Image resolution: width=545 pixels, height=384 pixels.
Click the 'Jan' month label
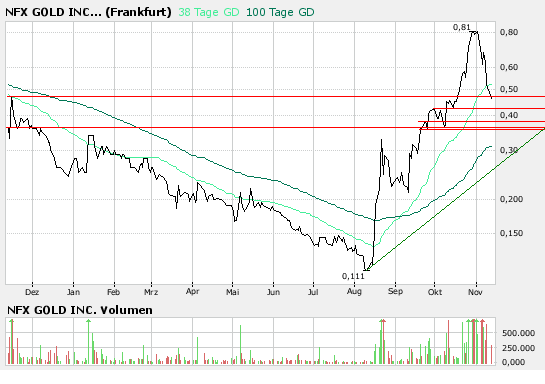tap(73, 292)
